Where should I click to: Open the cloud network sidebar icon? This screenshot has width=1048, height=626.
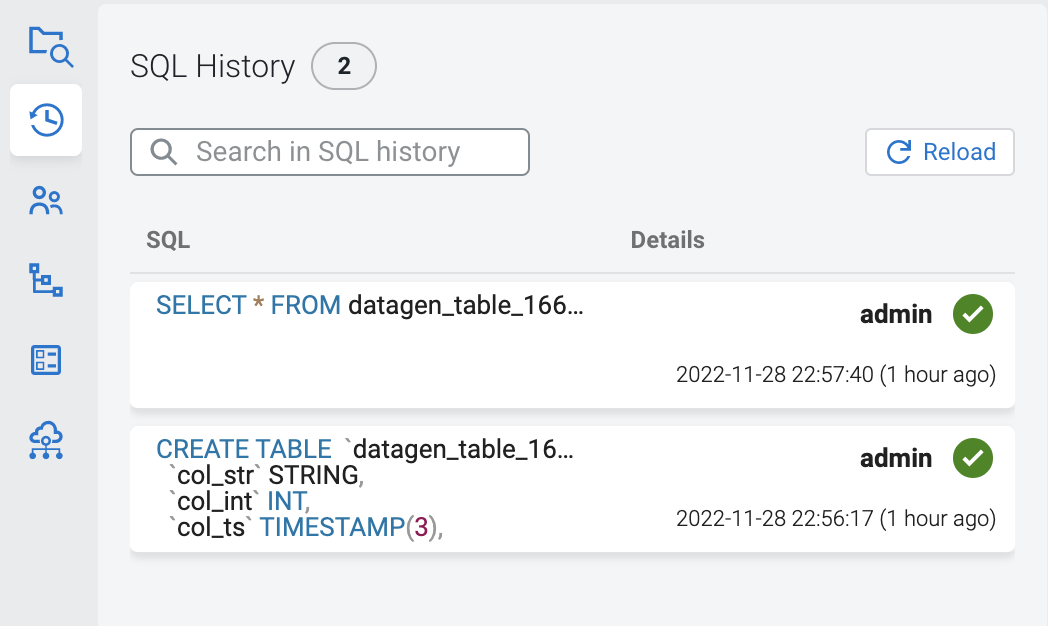46,440
